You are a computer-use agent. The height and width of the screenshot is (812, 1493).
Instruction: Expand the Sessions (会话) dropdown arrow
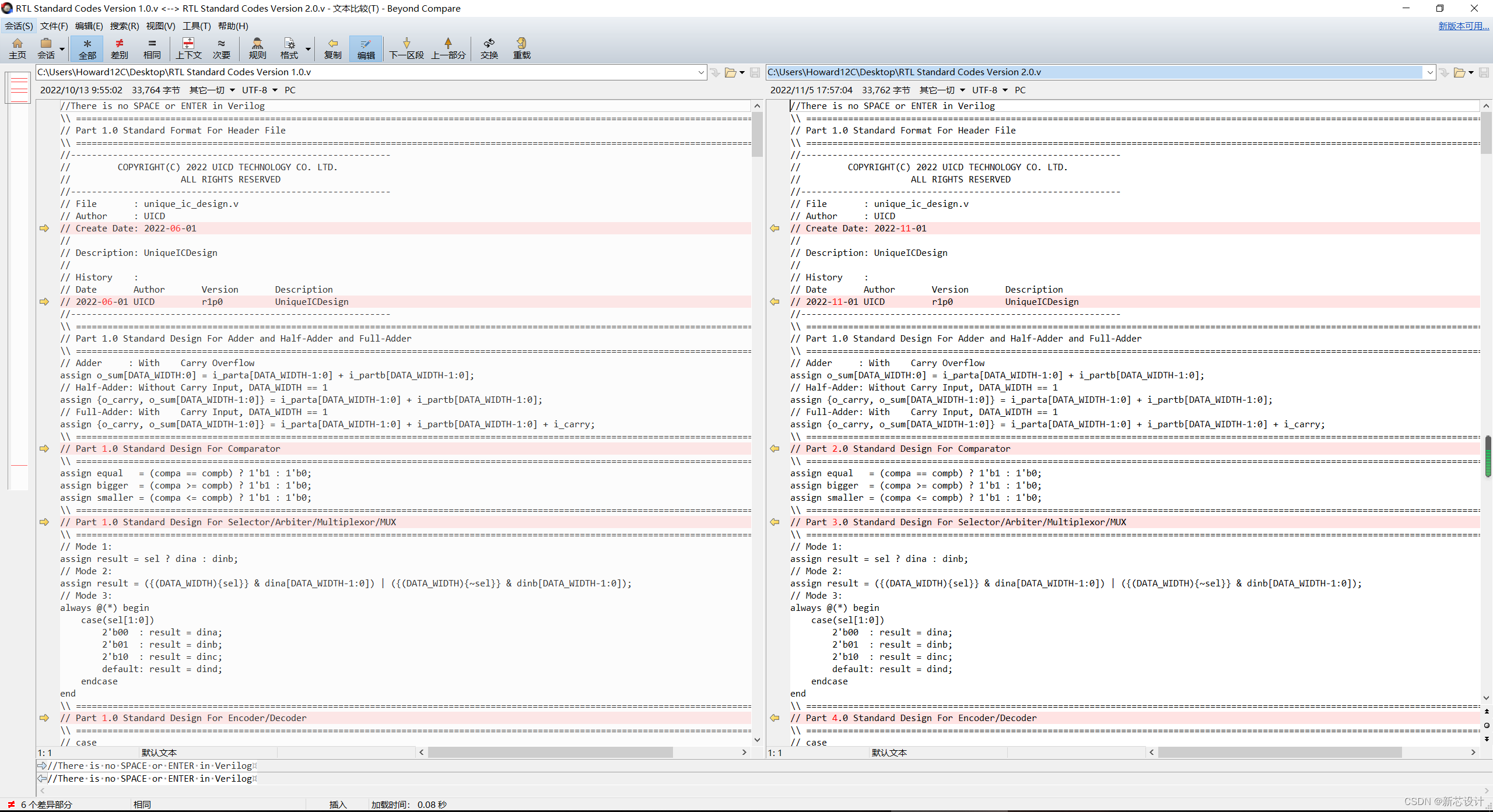[x=62, y=49]
